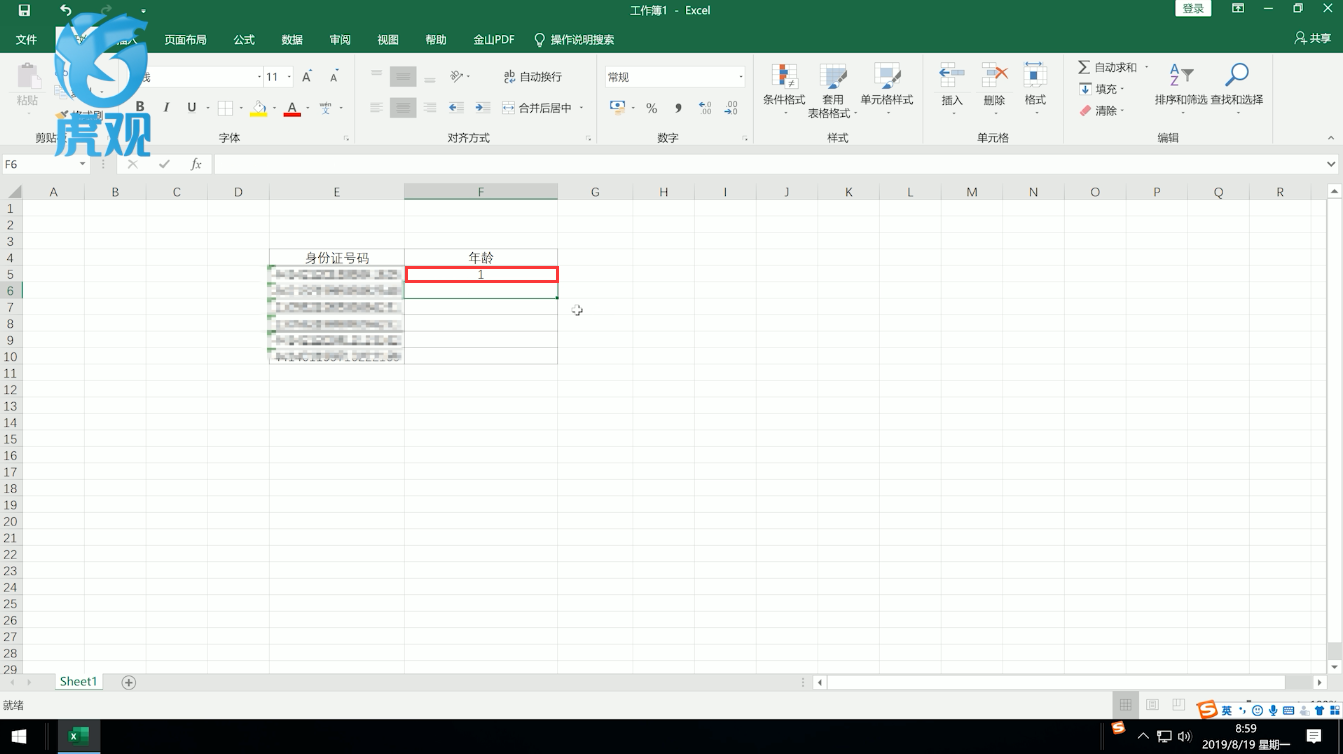Expand the 自动求和 dropdown arrow

point(1147,67)
